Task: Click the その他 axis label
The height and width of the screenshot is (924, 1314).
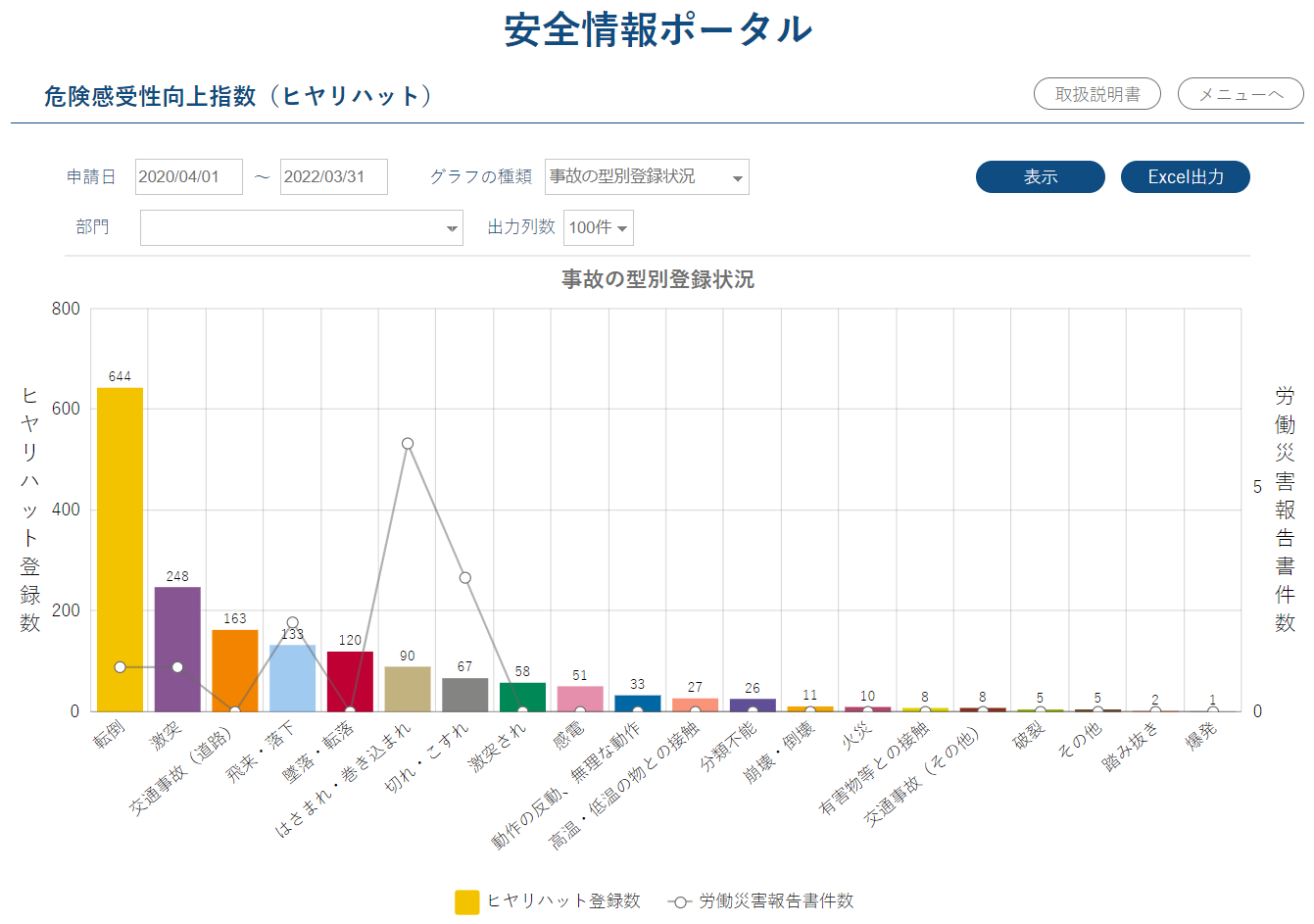Action: click(1080, 739)
